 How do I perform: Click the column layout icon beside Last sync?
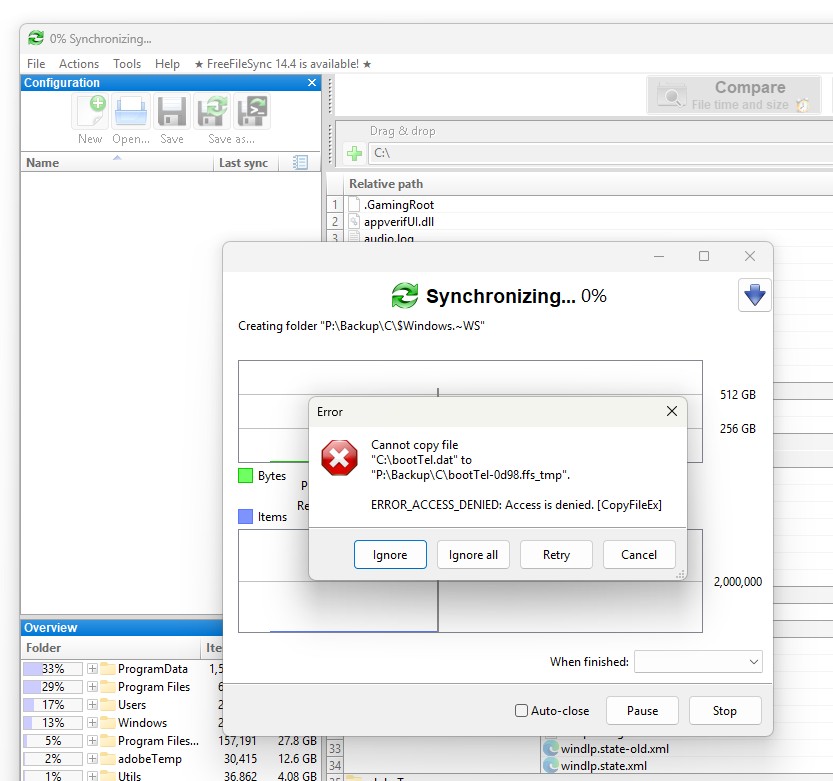298,163
